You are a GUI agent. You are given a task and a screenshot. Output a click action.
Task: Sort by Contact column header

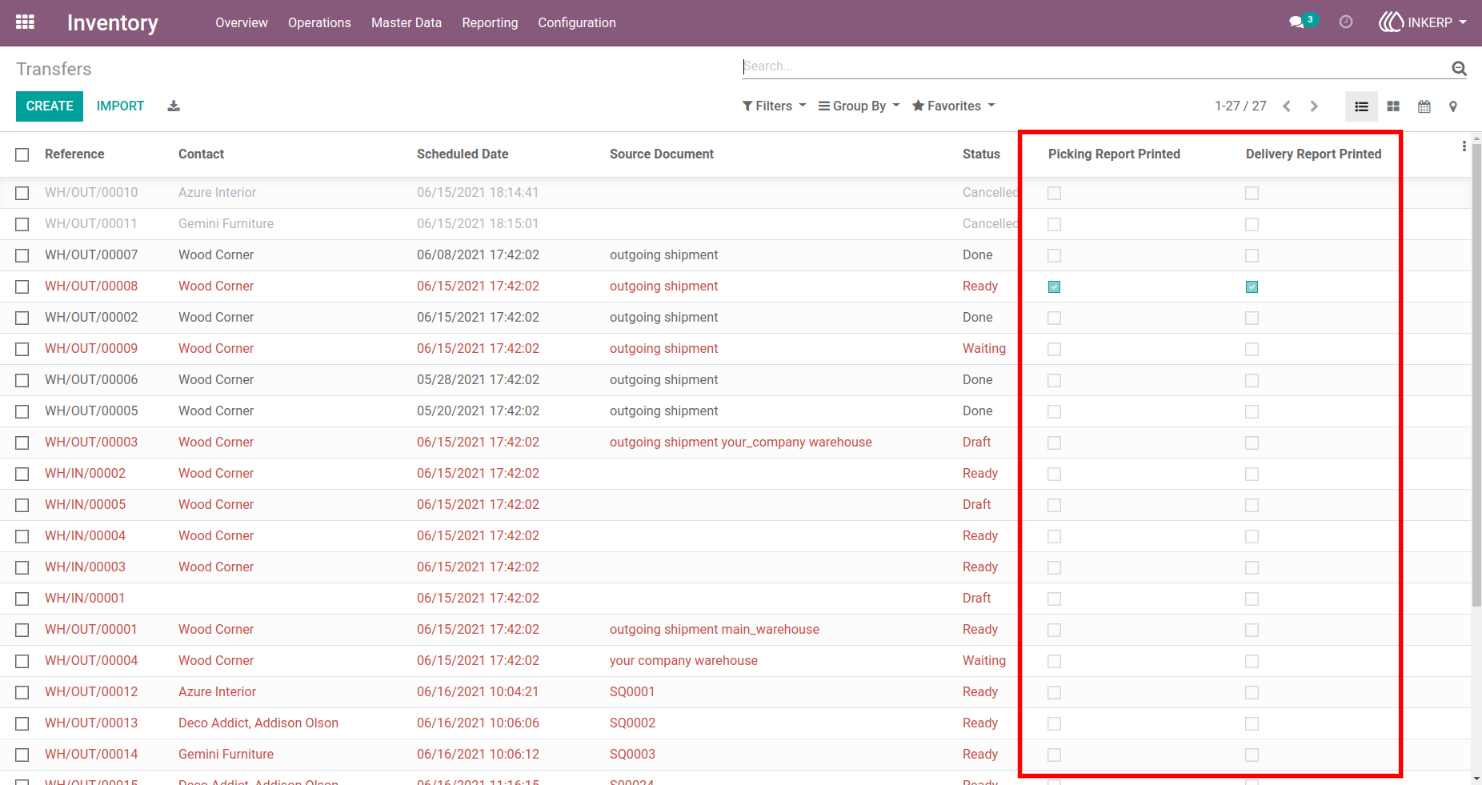click(201, 154)
